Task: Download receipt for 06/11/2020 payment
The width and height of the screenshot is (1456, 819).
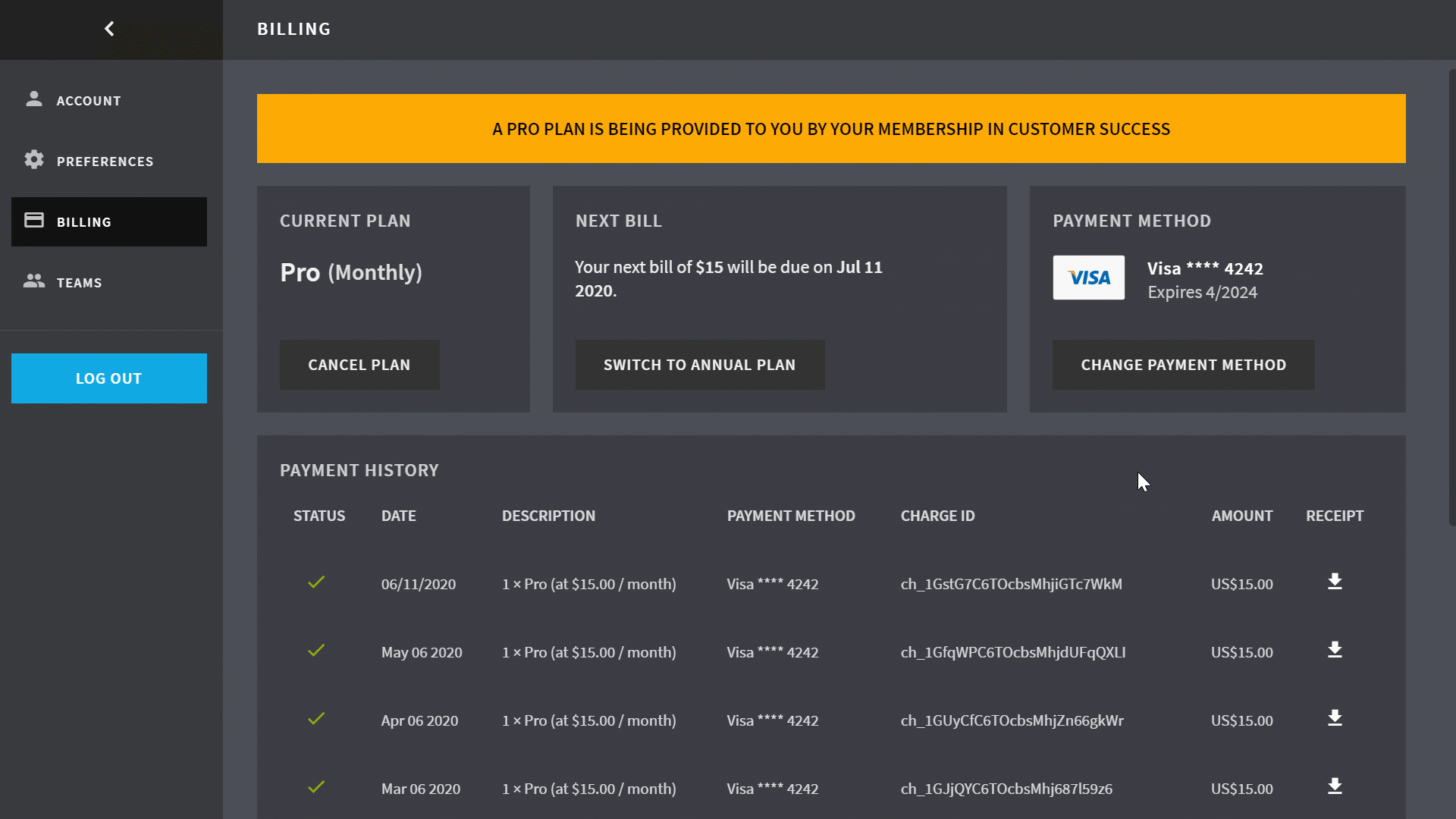Action: point(1335,582)
